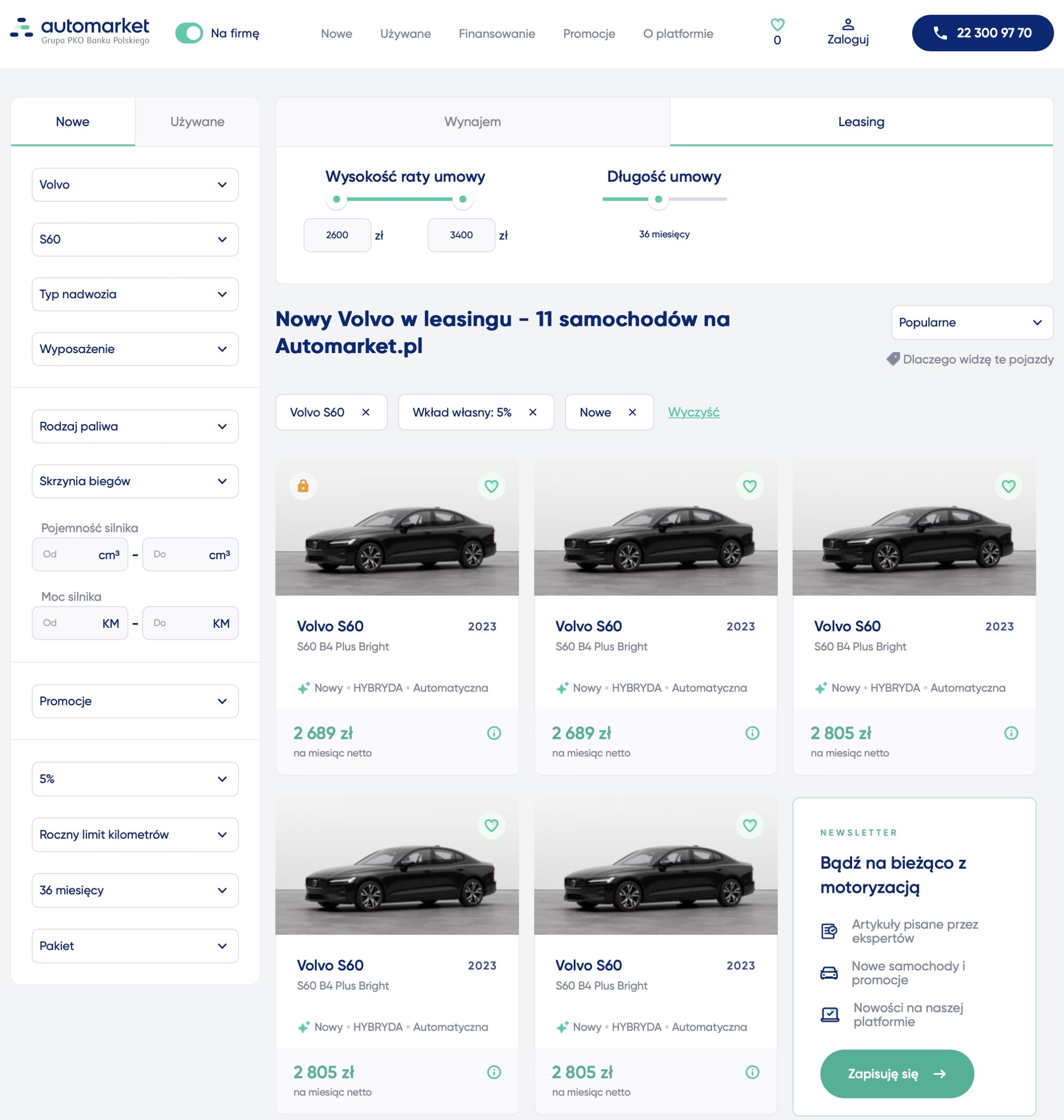Click the Wyczyść filters link
The image size is (1064, 1120).
pyautogui.click(x=693, y=412)
